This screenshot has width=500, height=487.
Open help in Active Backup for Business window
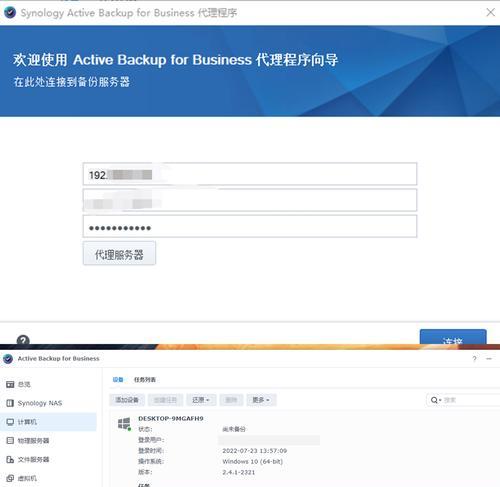[474, 359]
